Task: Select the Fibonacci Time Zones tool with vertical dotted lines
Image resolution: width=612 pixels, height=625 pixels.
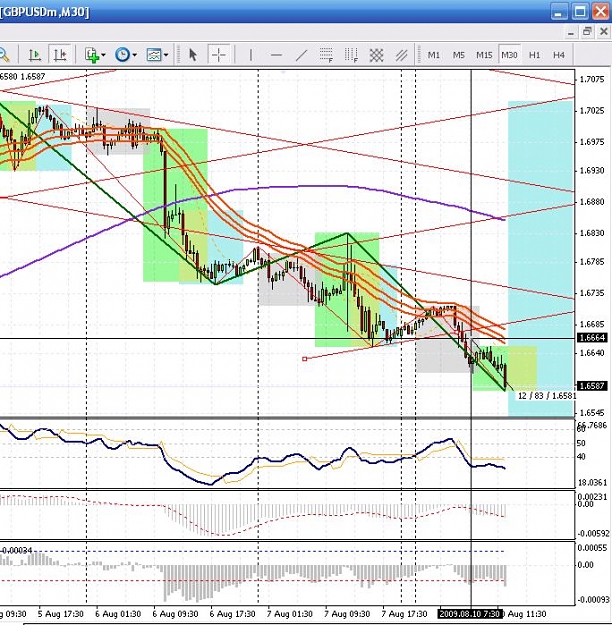Action: point(351,55)
